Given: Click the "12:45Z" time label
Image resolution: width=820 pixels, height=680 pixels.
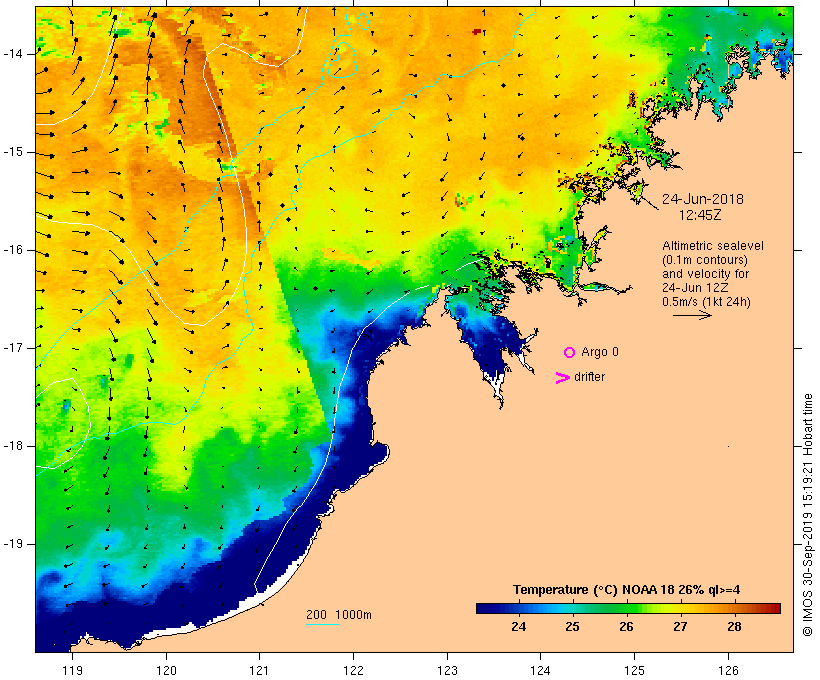Looking at the screenshot, I should click(700, 215).
